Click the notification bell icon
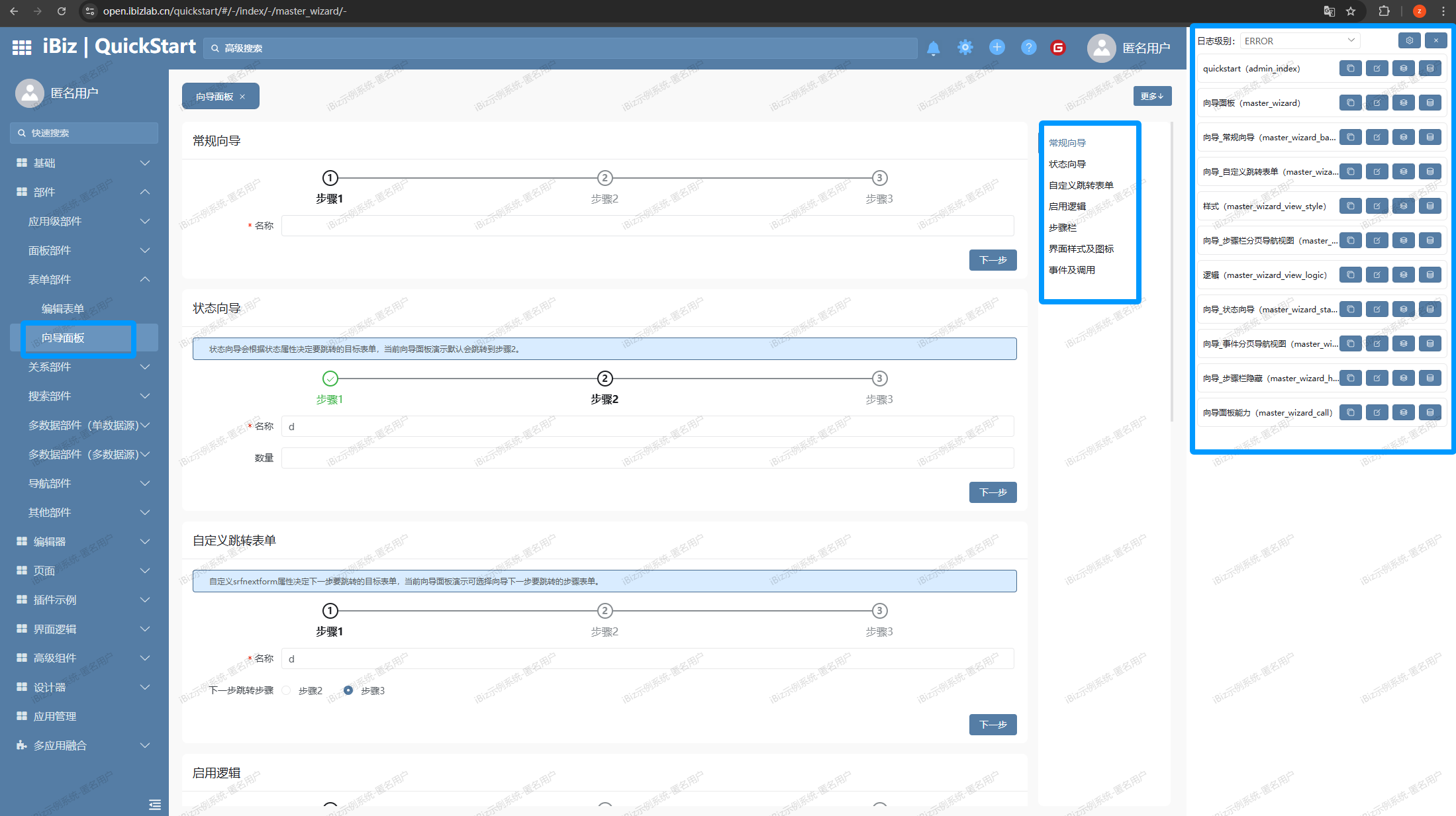This screenshot has height=816, width=1456. click(x=933, y=48)
